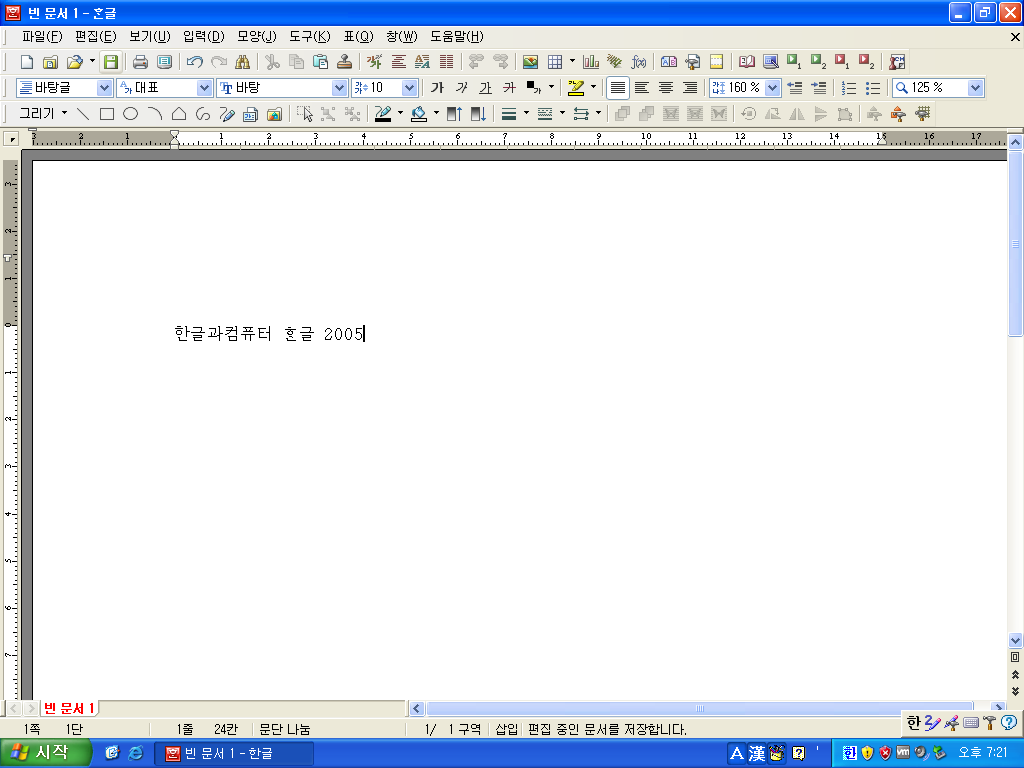Save the document with the floppy icon
This screenshot has width=1024, height=768.
(111, 62)
